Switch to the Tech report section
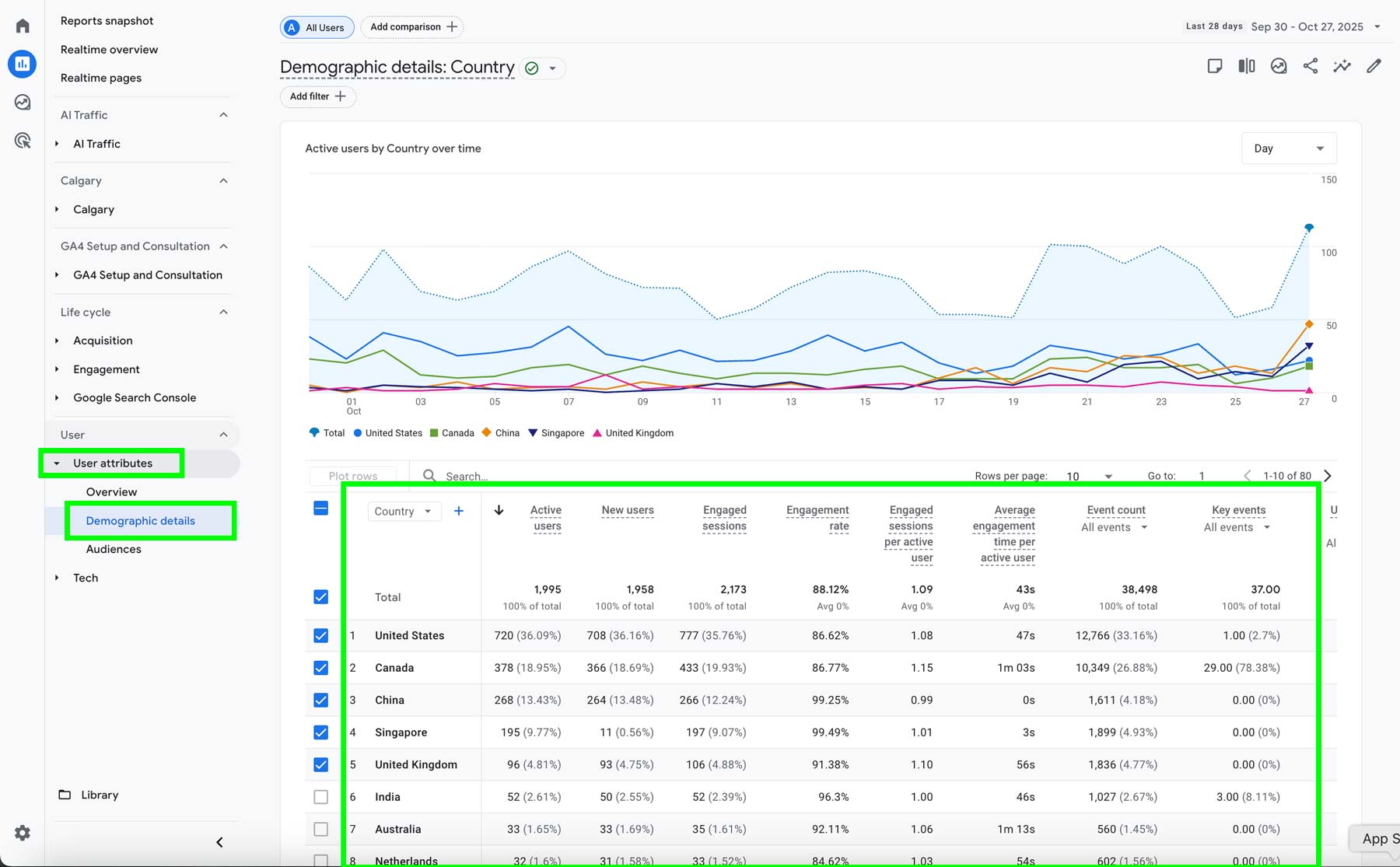 pyautogui.click(x=85, y=578)
